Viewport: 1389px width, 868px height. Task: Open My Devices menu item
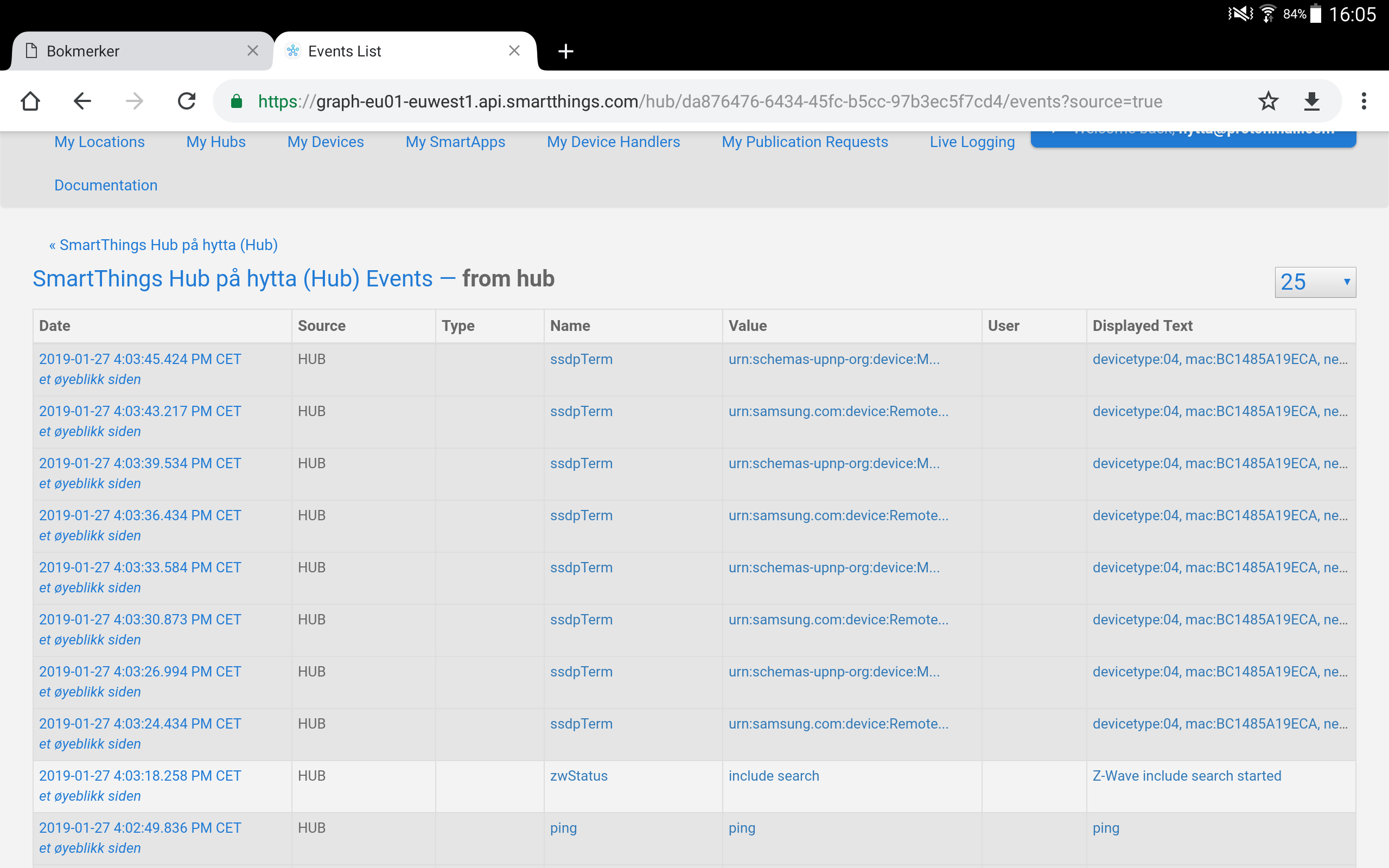pos(326,142)
